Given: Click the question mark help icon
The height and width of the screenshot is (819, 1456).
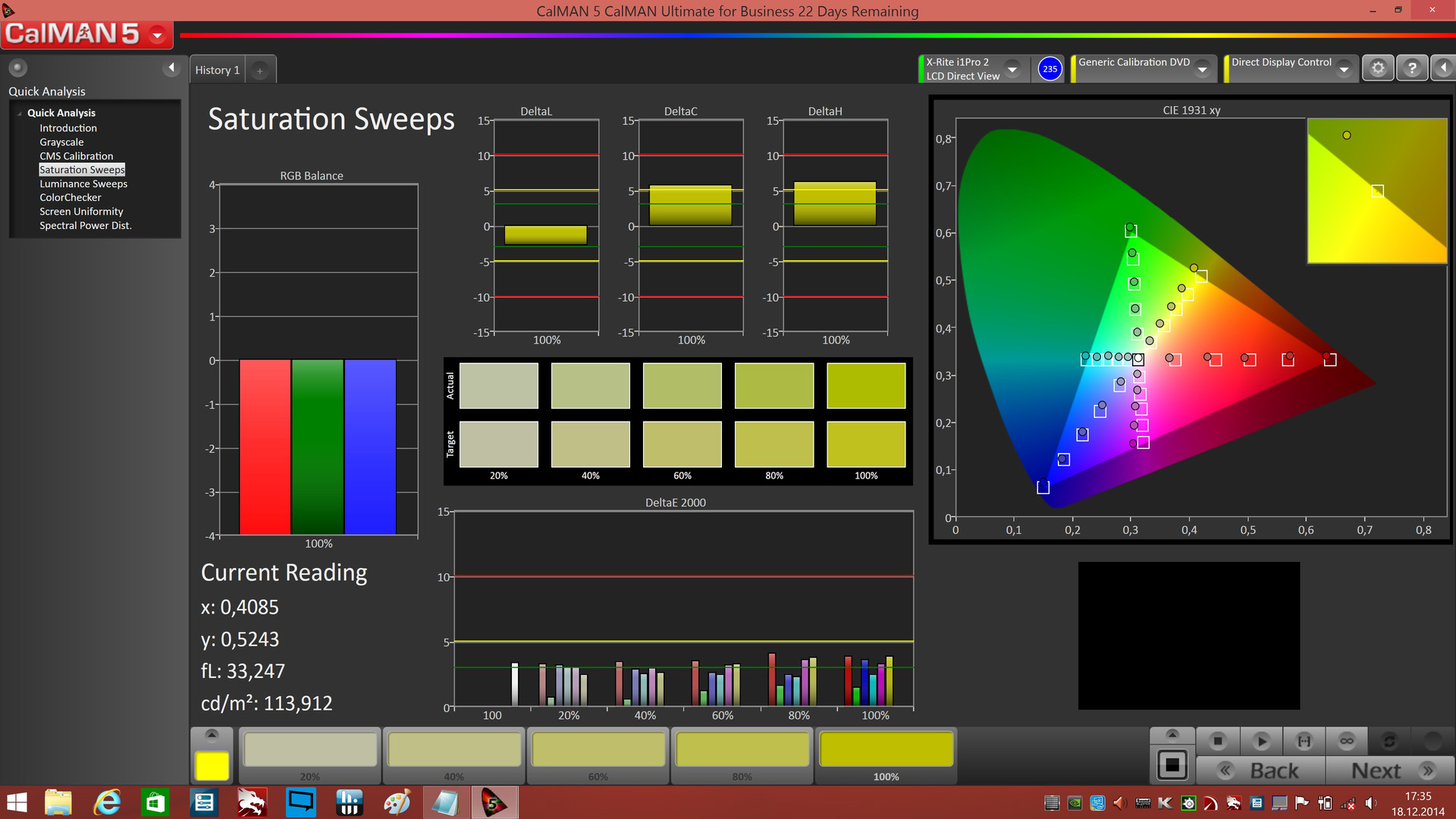Looking at the screenshot, I should click(x=1411, y=68).
